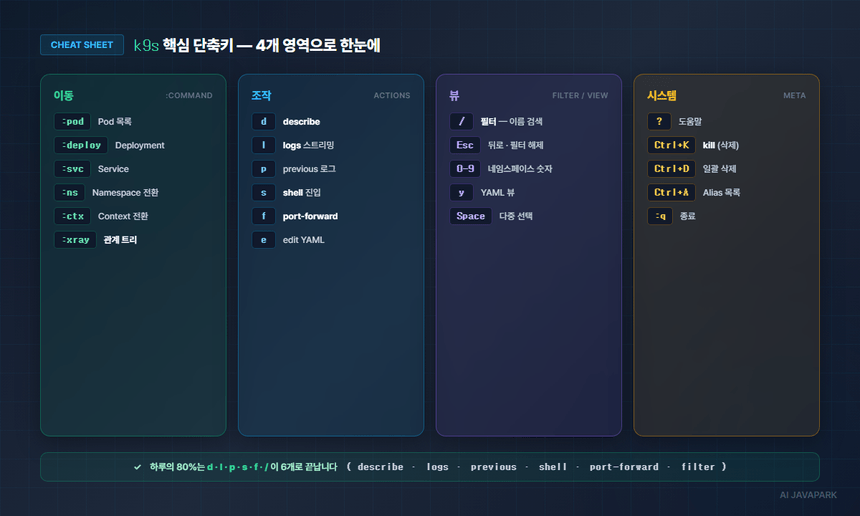Viewport: 860px width, 516px height.
Task: Click the ":ns" key badge
Action: click(x=69, y=192)
